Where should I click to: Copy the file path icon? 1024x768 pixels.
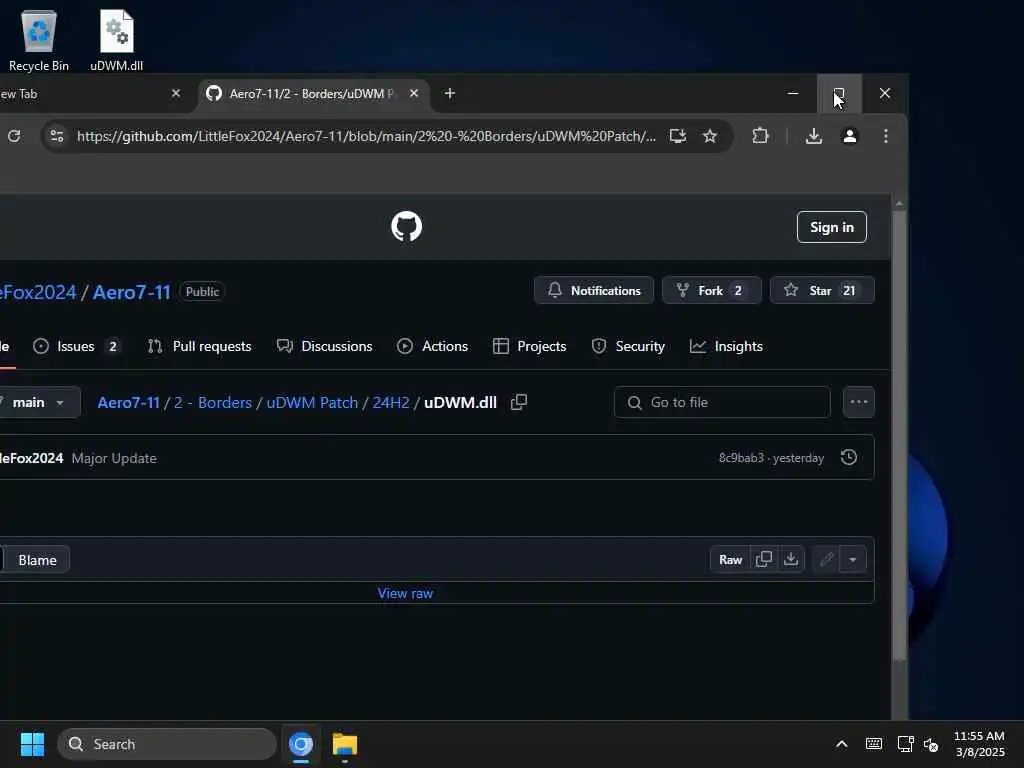pos(519,402)
